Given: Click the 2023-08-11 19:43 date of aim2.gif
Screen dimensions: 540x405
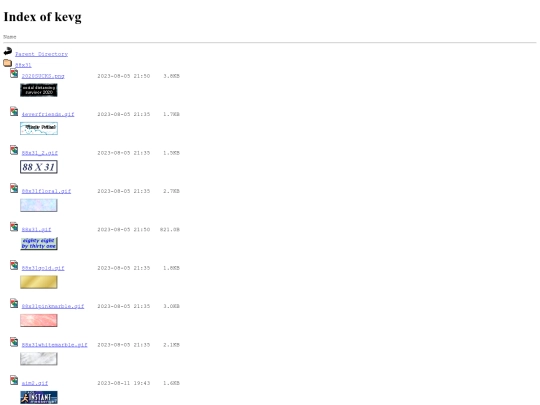Looking at the screenshot, I should 124,383.
